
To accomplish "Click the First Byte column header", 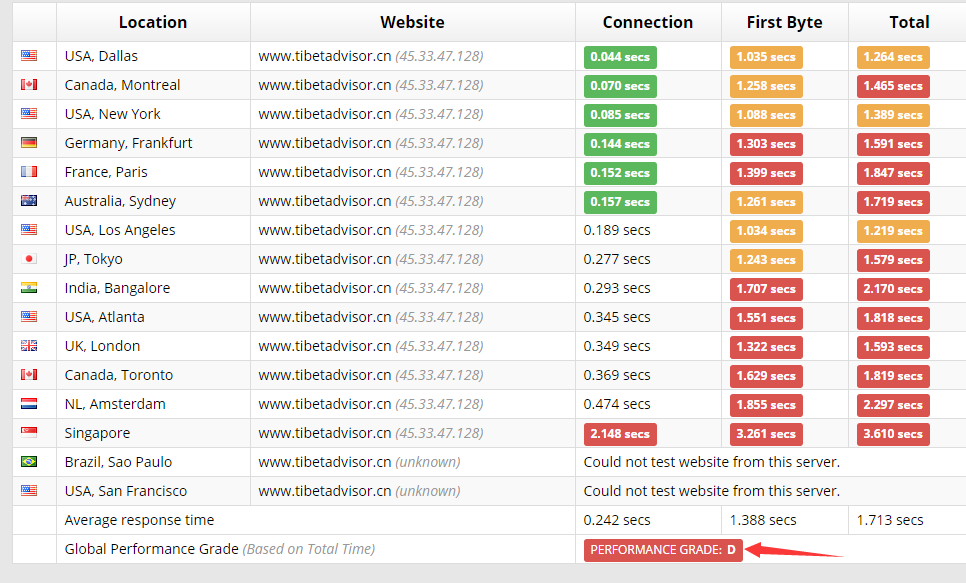I will 785,22.
